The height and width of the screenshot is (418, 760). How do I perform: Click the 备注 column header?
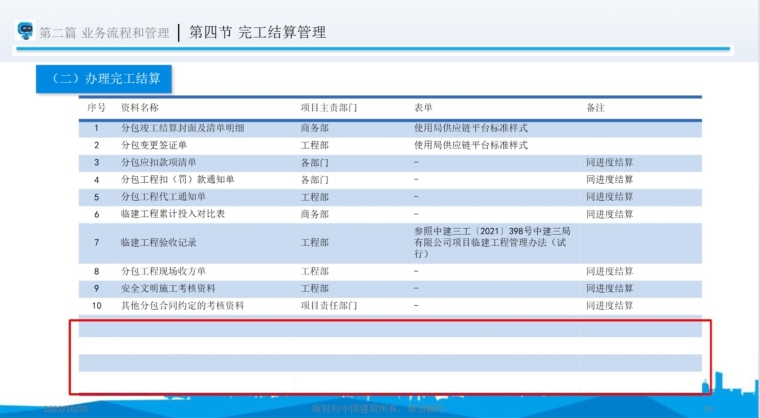pos(596,107)
